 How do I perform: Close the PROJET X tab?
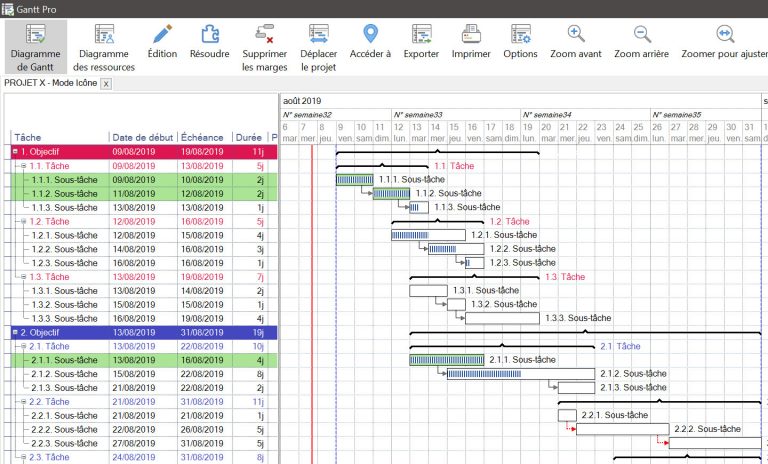(x=106, y=84)
